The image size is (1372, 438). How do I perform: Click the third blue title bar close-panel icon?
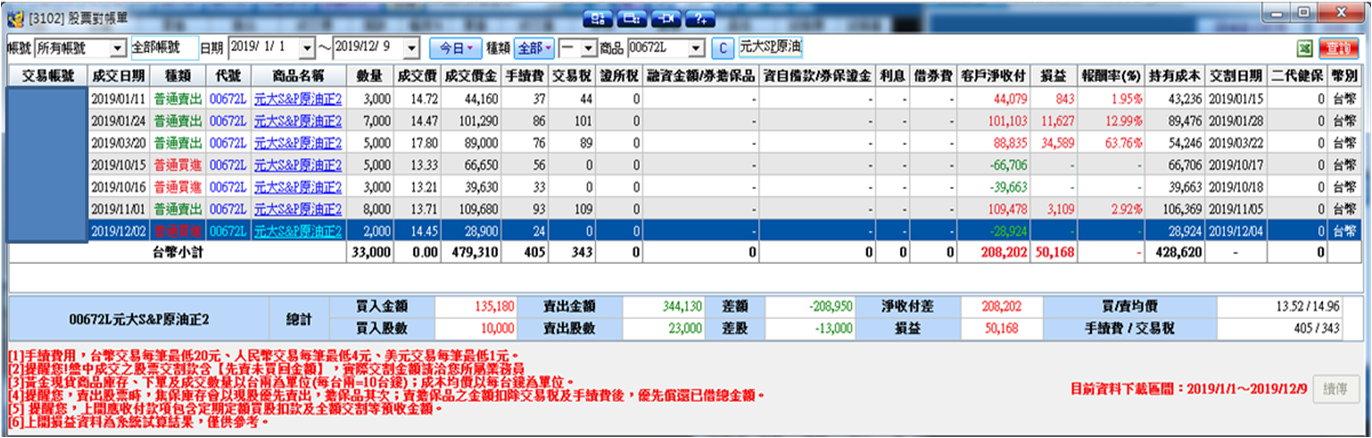coord(667,18)
